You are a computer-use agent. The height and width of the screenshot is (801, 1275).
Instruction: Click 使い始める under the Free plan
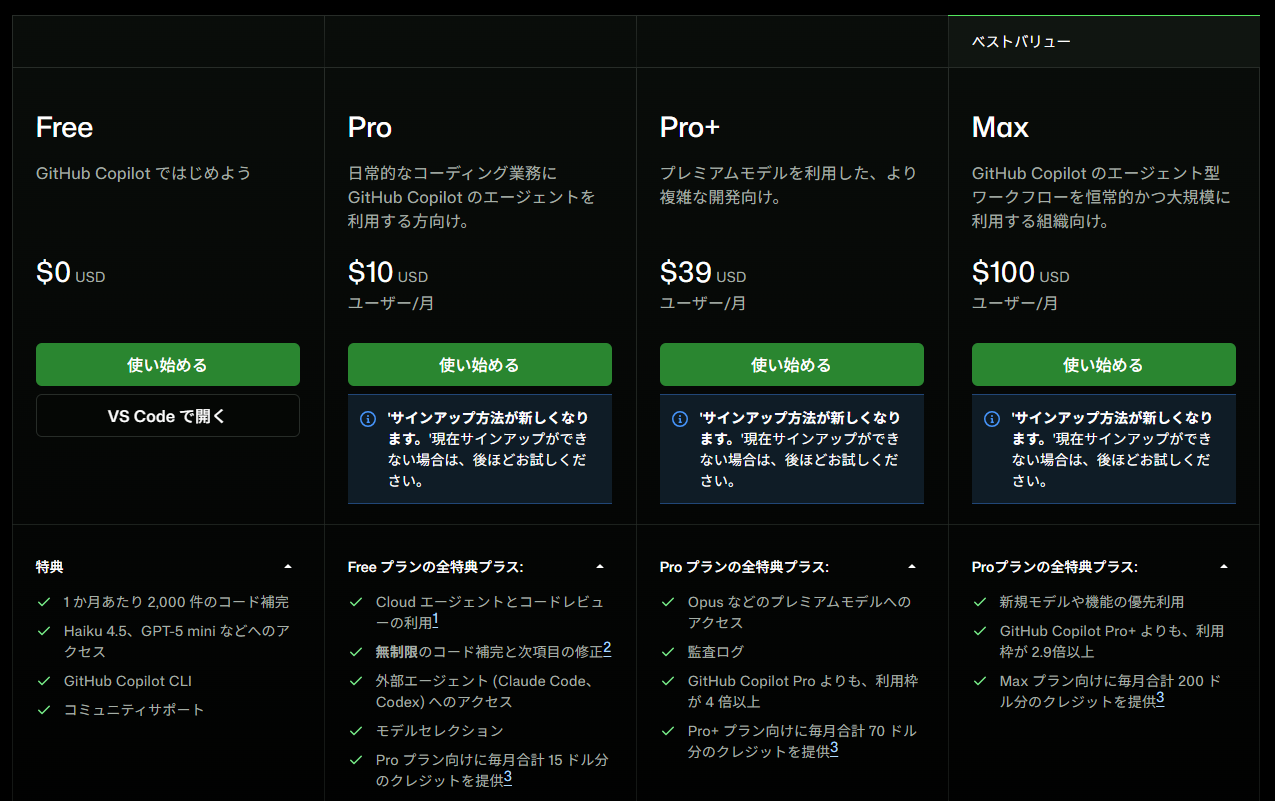[168, 365]
